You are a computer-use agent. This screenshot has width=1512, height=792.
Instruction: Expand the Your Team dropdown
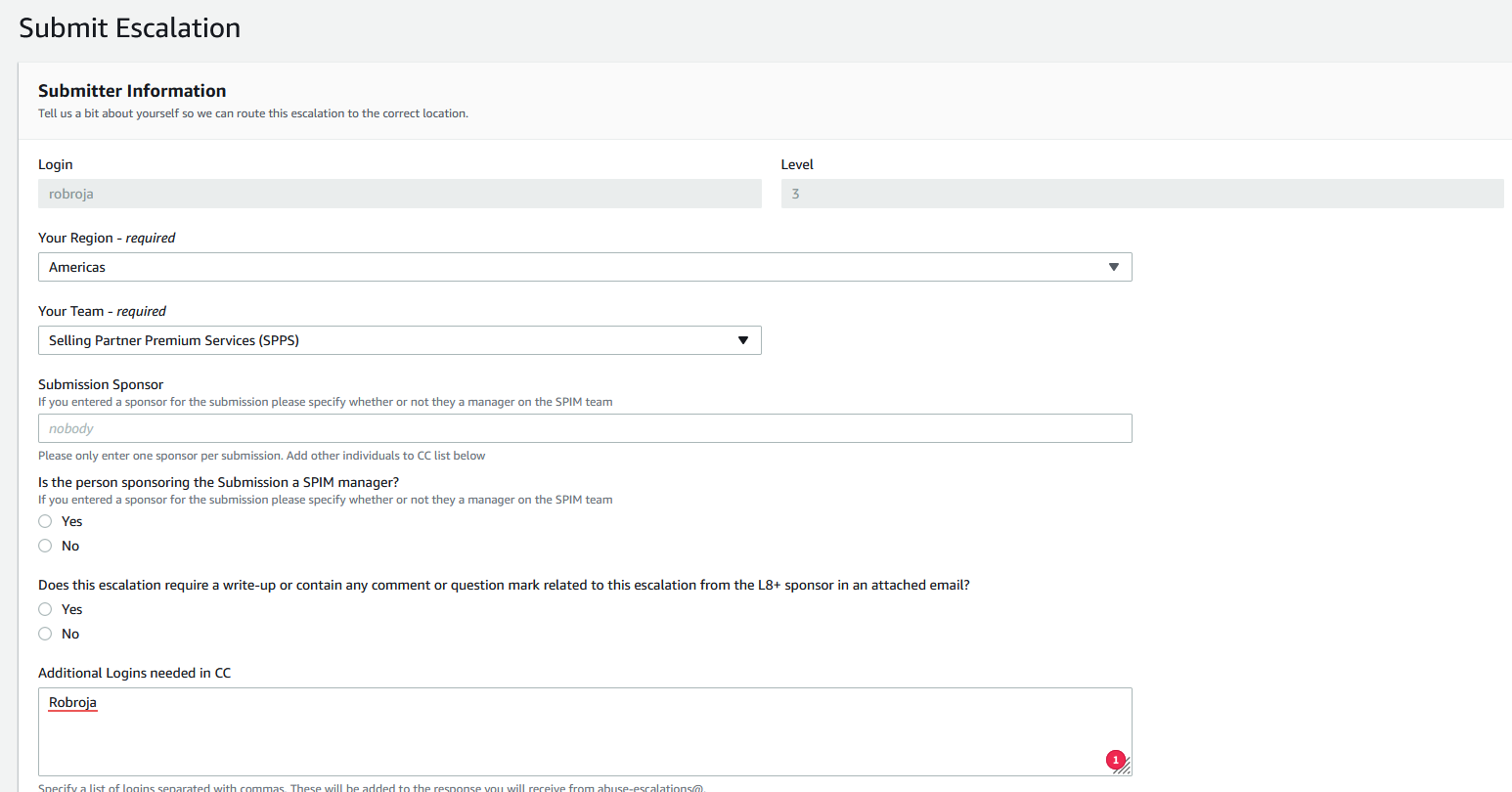pos(399,340)
